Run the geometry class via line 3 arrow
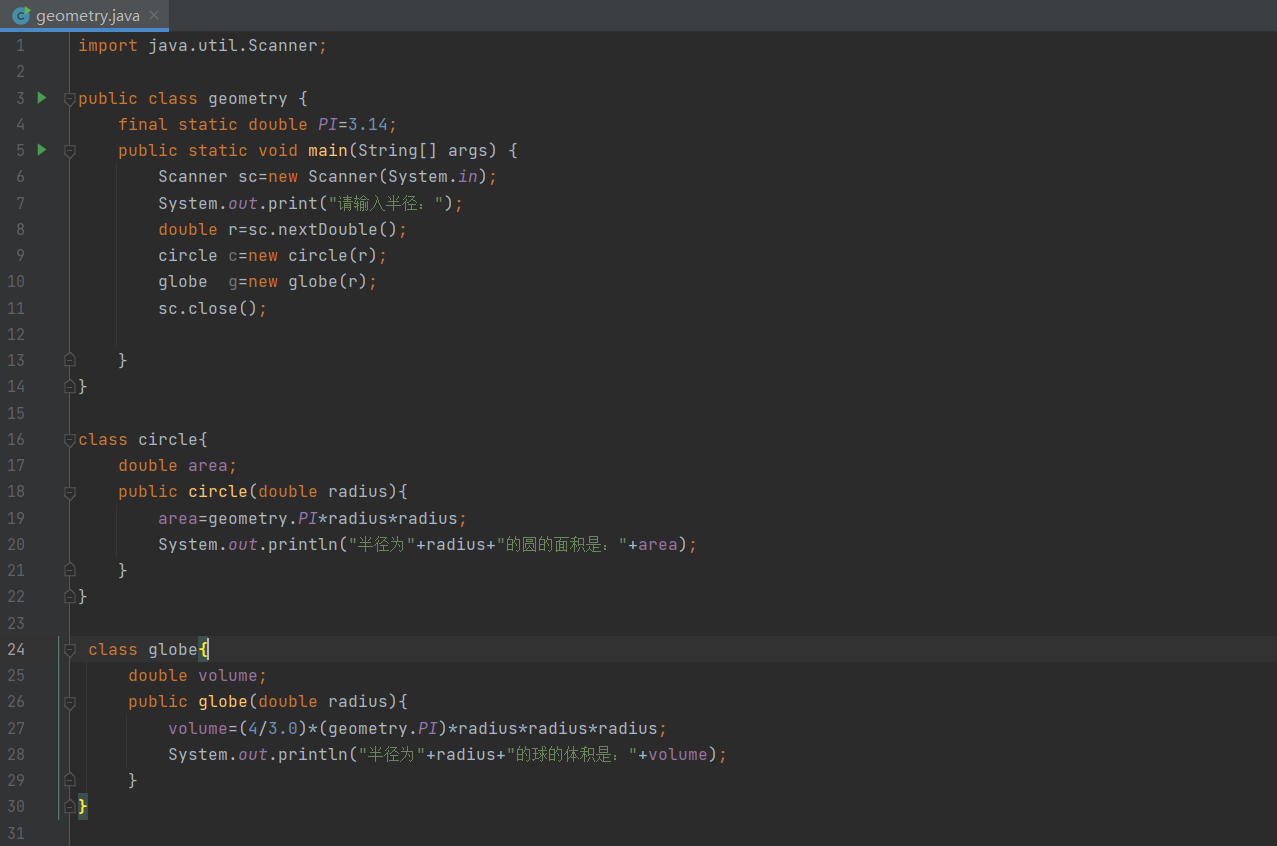The width and height of the screenshot is (1277, 846). 42,98
